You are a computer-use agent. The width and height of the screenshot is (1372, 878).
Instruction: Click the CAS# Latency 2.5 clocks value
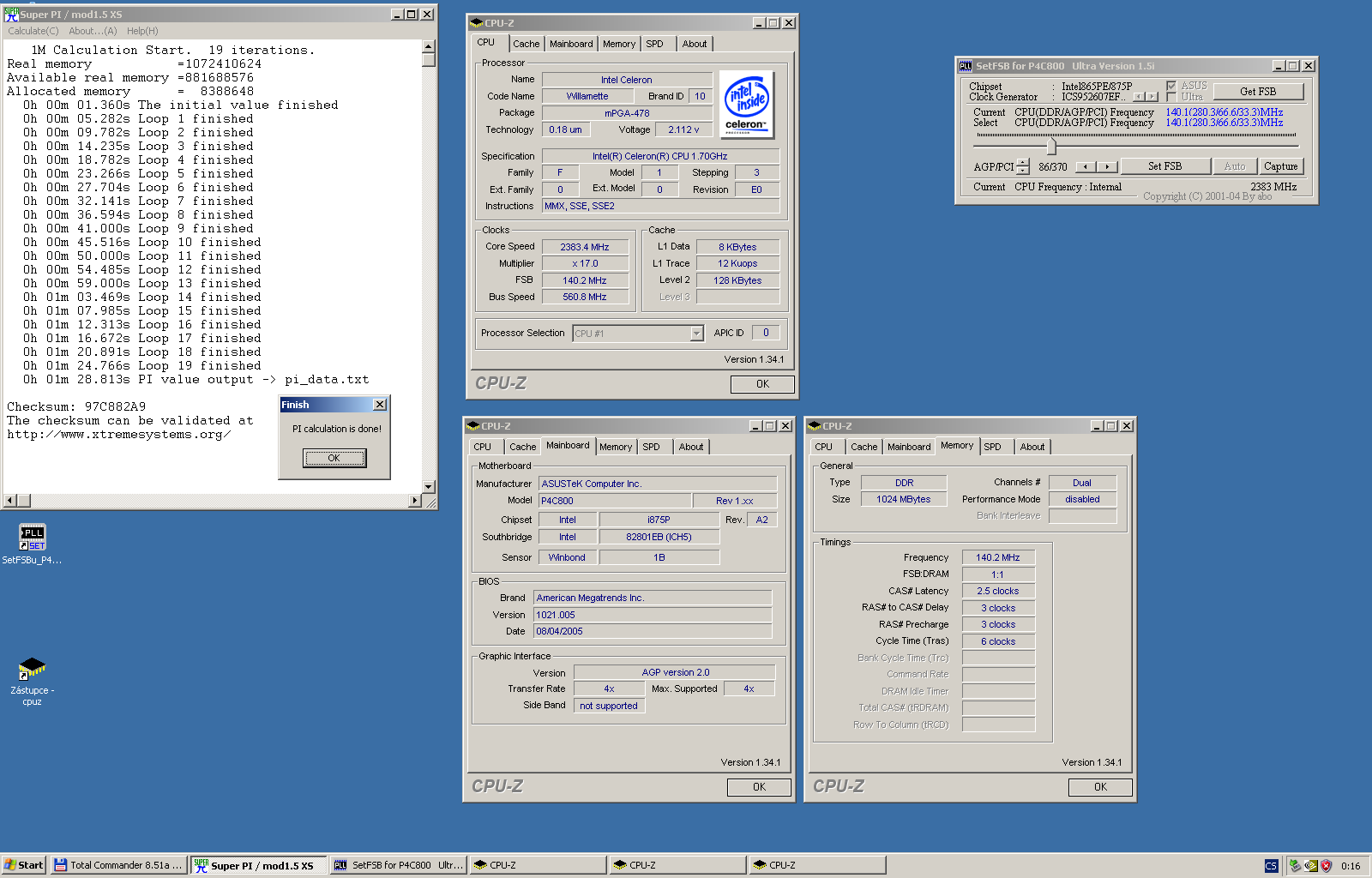(998, 591)
